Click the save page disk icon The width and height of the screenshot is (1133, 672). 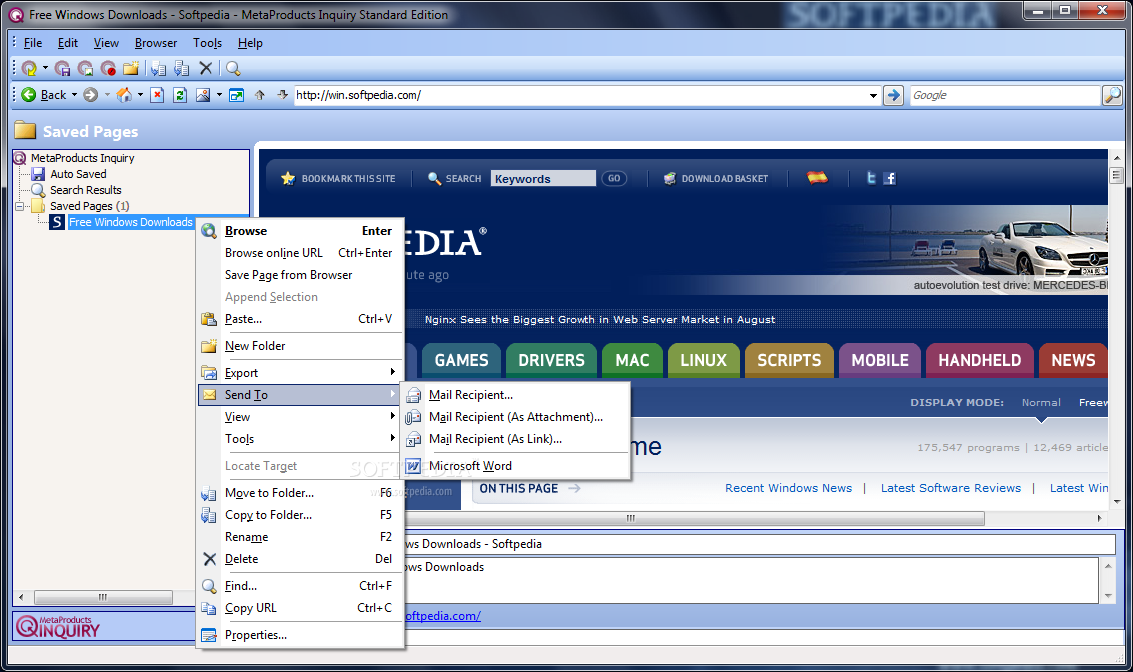pyautogui.click(x=63, y=69)
